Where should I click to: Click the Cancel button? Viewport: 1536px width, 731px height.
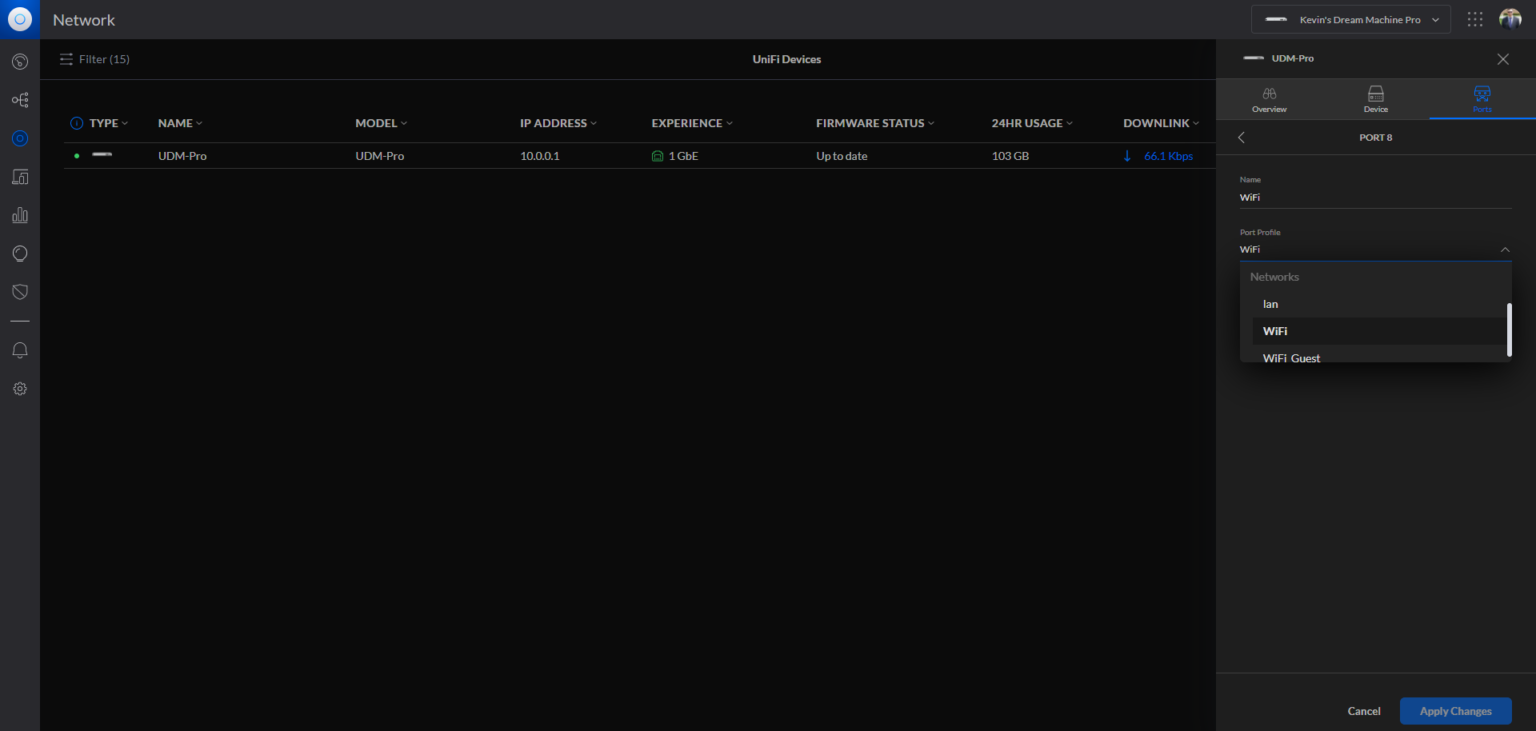(x=1364, y=711)
